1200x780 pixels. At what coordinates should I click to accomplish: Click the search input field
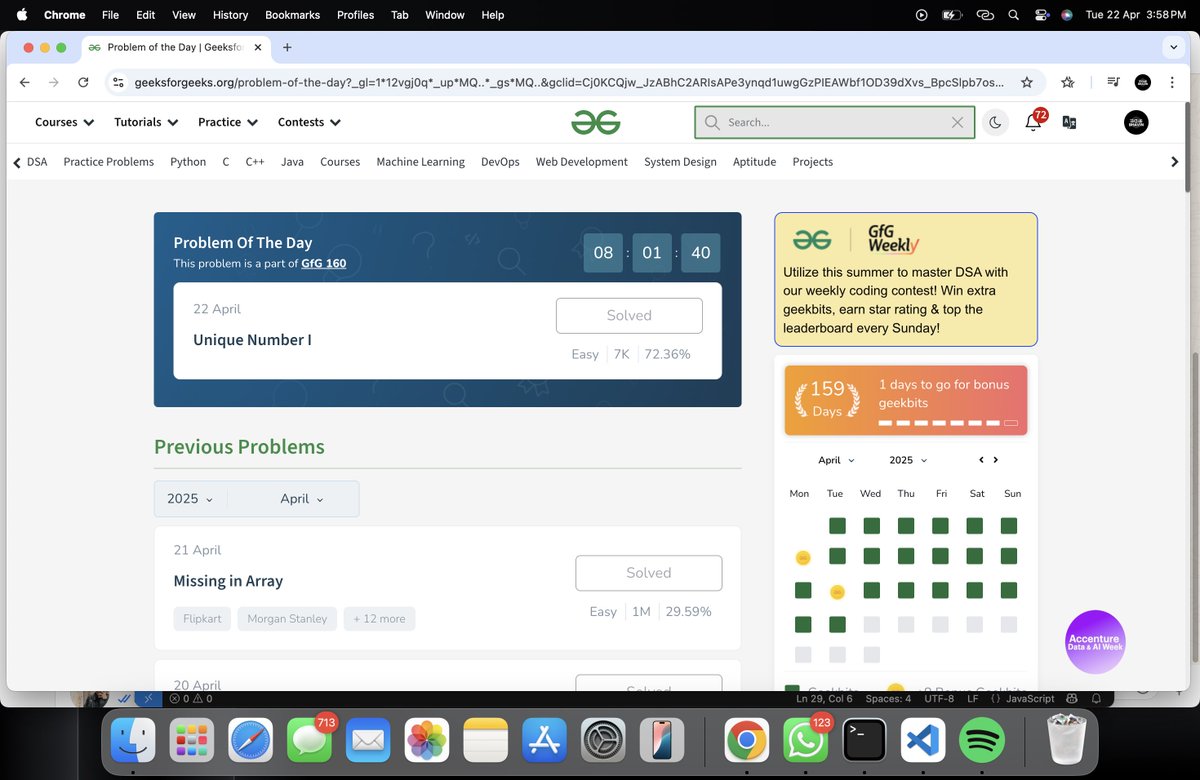click(834, 122)
